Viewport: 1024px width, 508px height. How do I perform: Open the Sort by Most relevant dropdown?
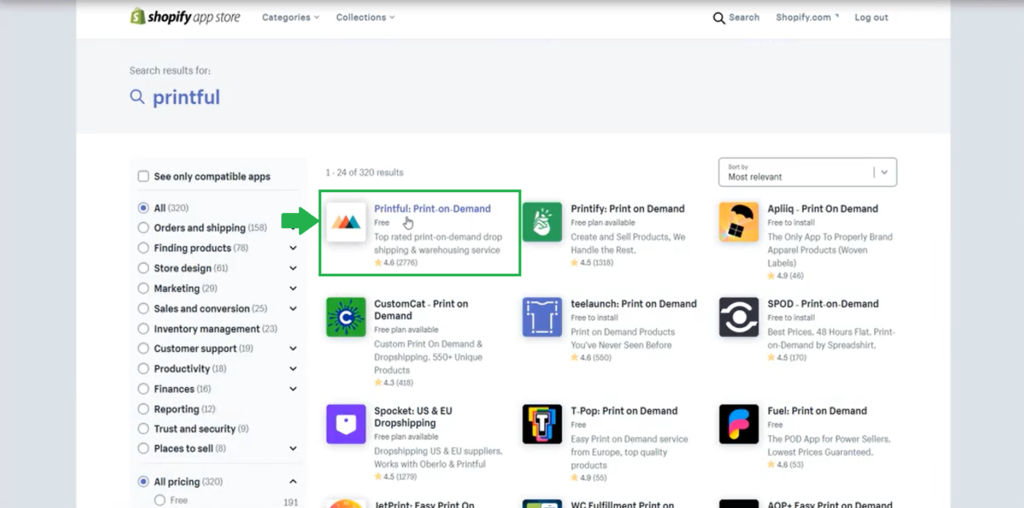[808, 172]
